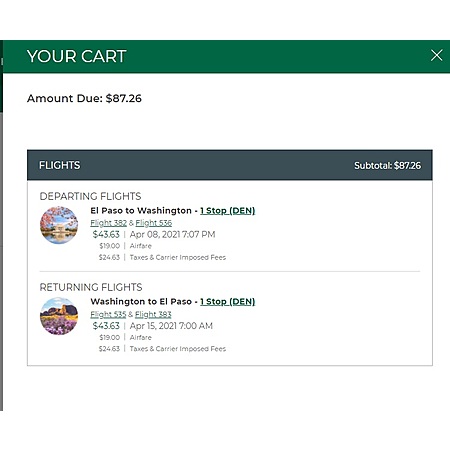The height and width of the screenshot is (450, 450).
Task: Click the Apr 15, 2021 7:00 AM date
Action: pyautogui.click(x=171, y=326)
